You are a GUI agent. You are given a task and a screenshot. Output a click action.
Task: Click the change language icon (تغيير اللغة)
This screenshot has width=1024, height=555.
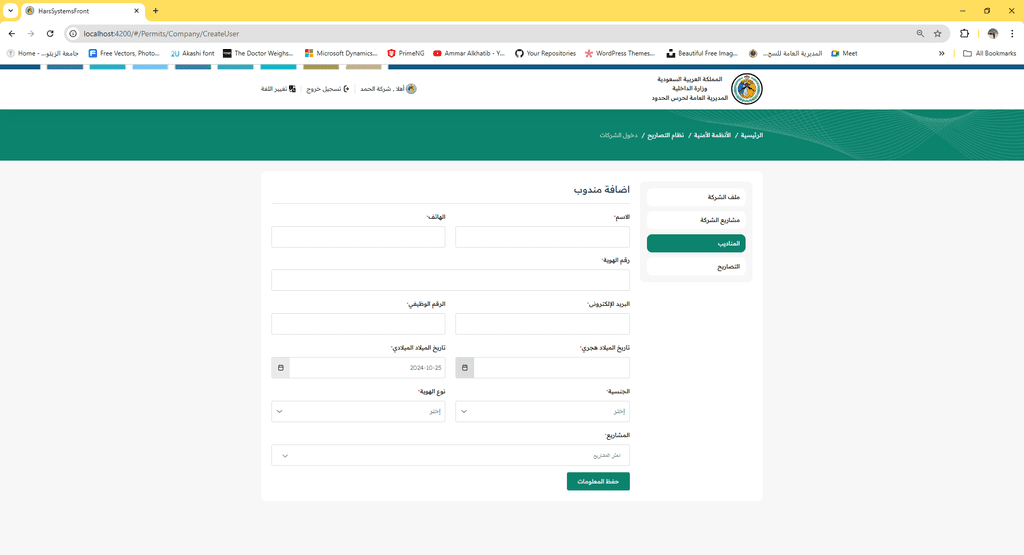click(x=292, y=89)
